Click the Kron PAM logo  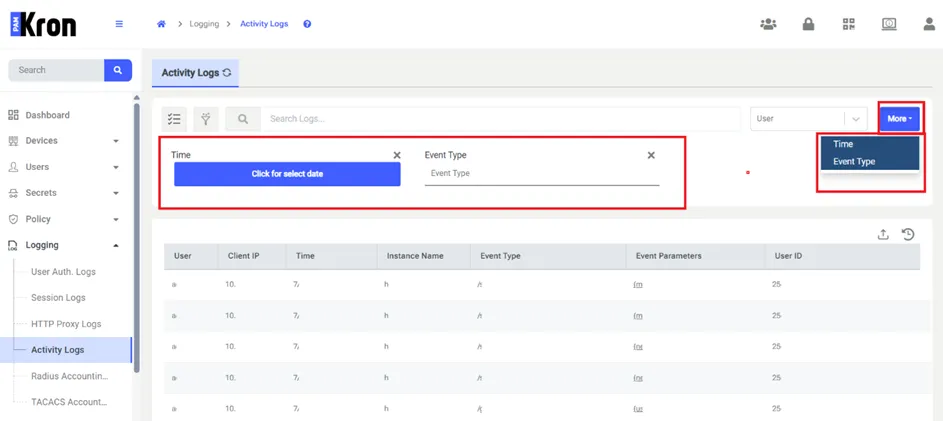[x=43, y=24]
